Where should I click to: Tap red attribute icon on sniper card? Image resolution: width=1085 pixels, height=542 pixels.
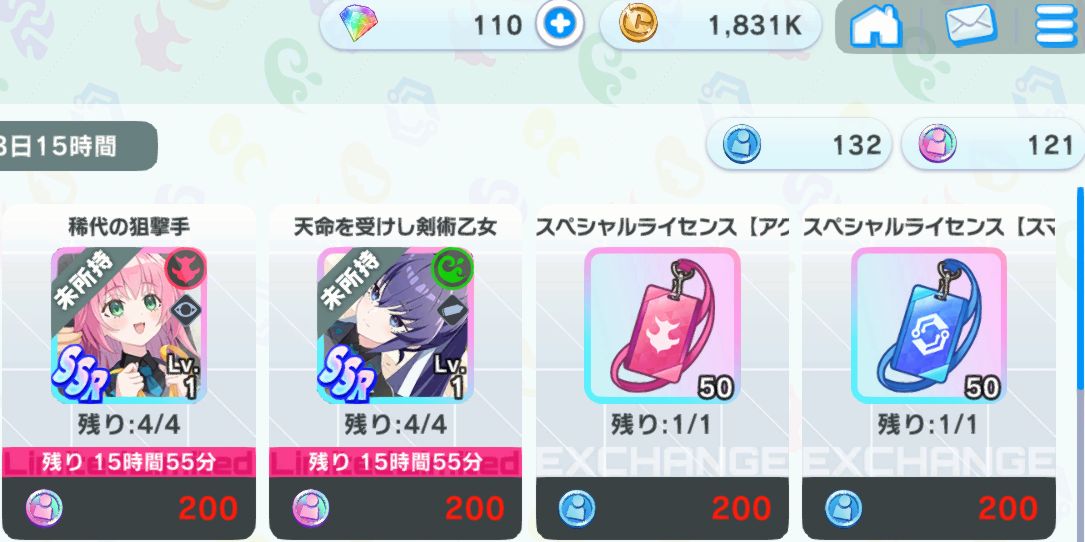click(185, 268)
